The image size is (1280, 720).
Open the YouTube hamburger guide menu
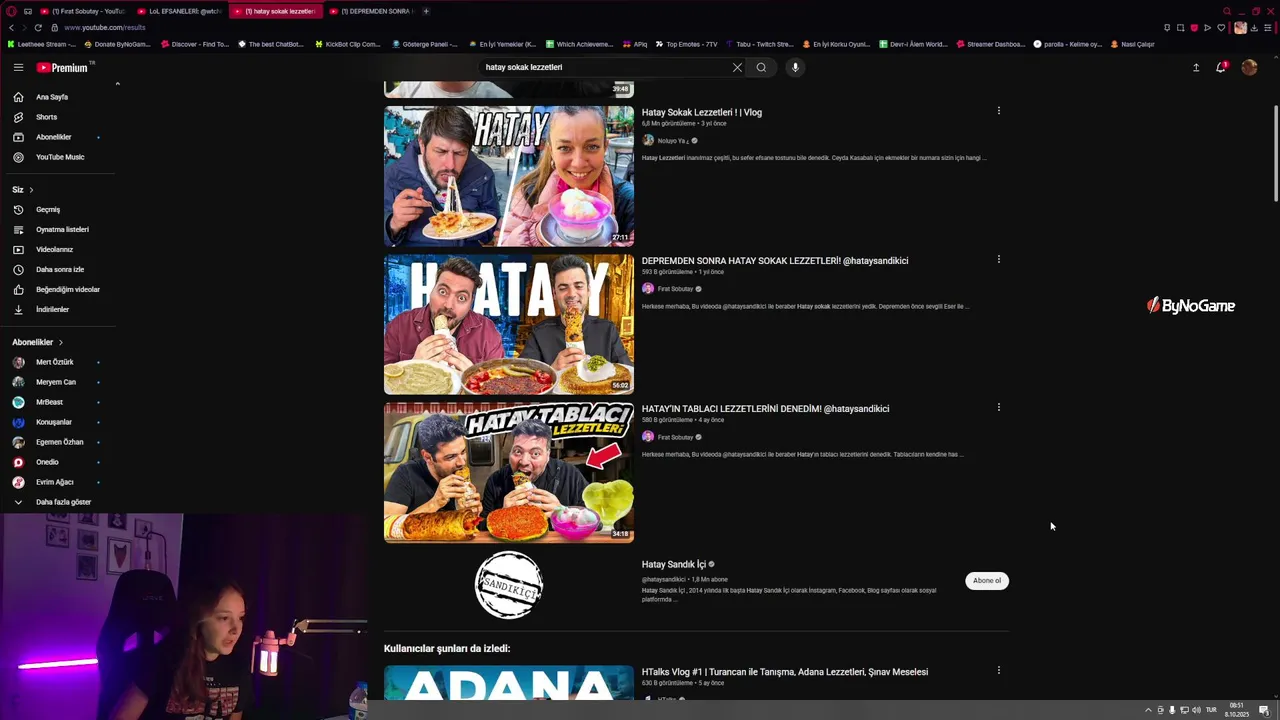(18, 67)
